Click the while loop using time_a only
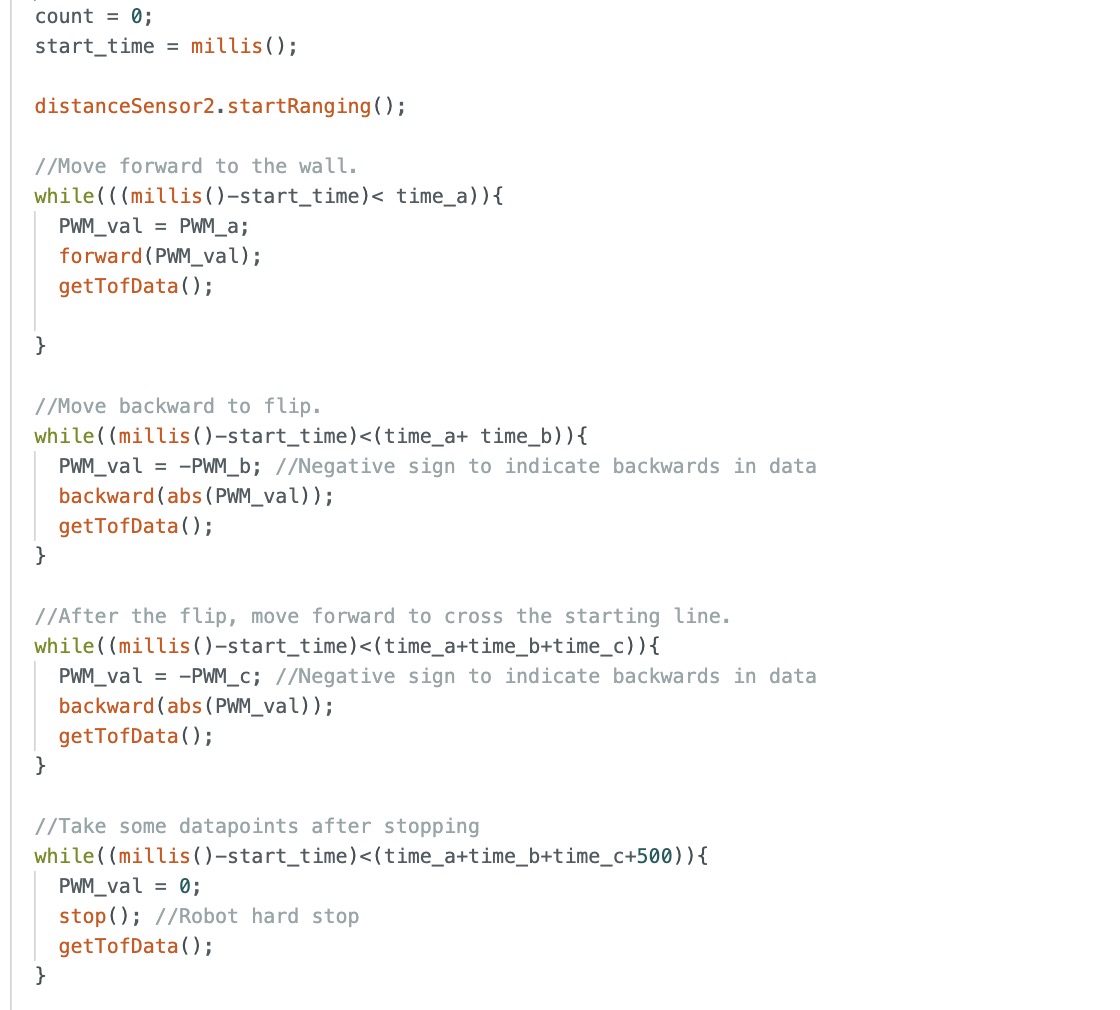 [269, 196]
